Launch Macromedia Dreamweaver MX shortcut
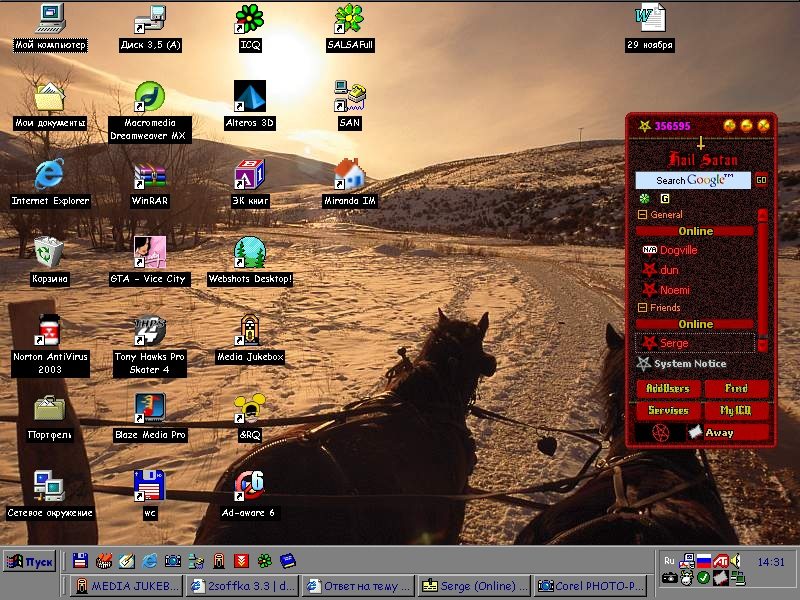The image size is (800, 600). pyautogui.click(x=150, y=98)
